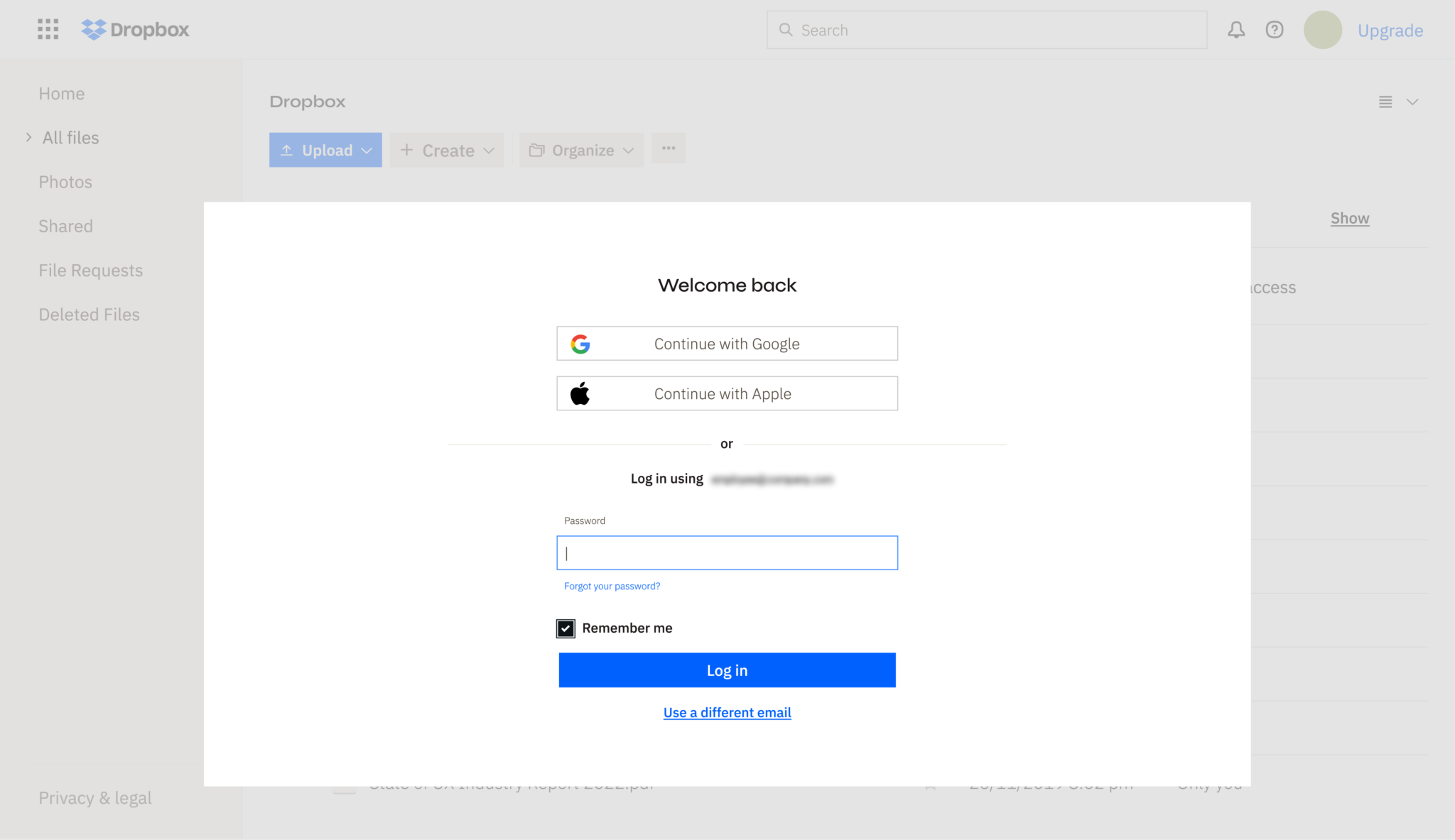Viewport: 1455px width, 840px height.
Task: Click the search magnifier icon
Action: (x=785, y=30)
